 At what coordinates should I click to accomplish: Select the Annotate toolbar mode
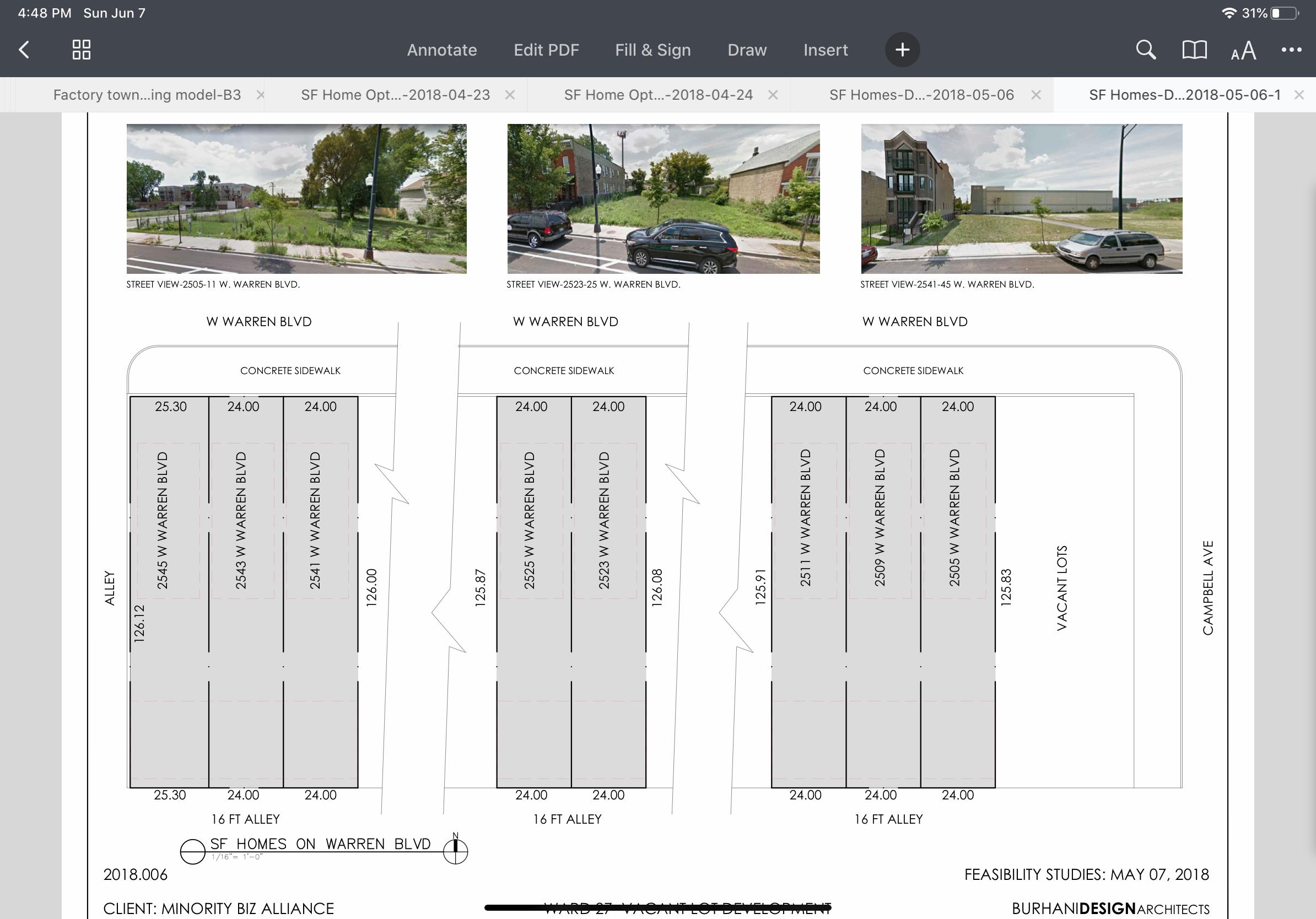(441, 50)
